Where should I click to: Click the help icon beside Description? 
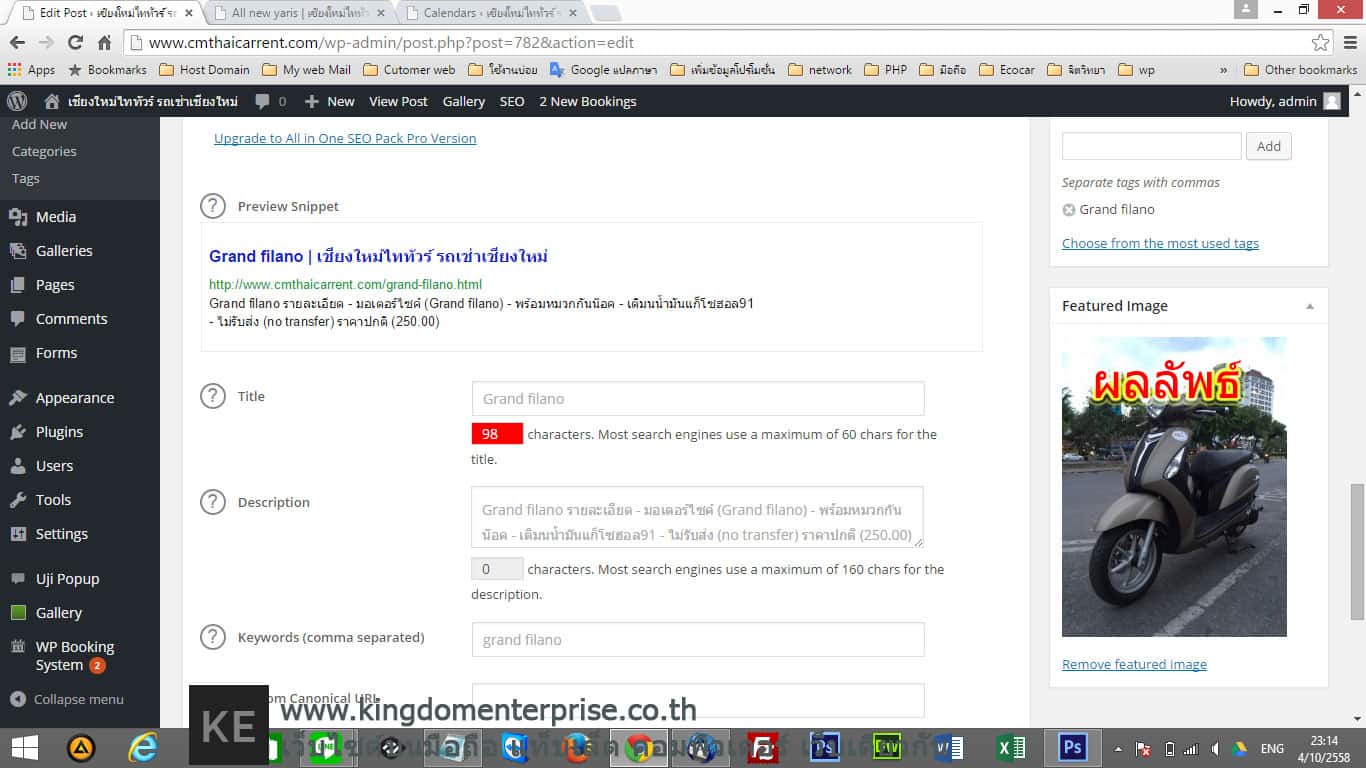pos(213,502)
